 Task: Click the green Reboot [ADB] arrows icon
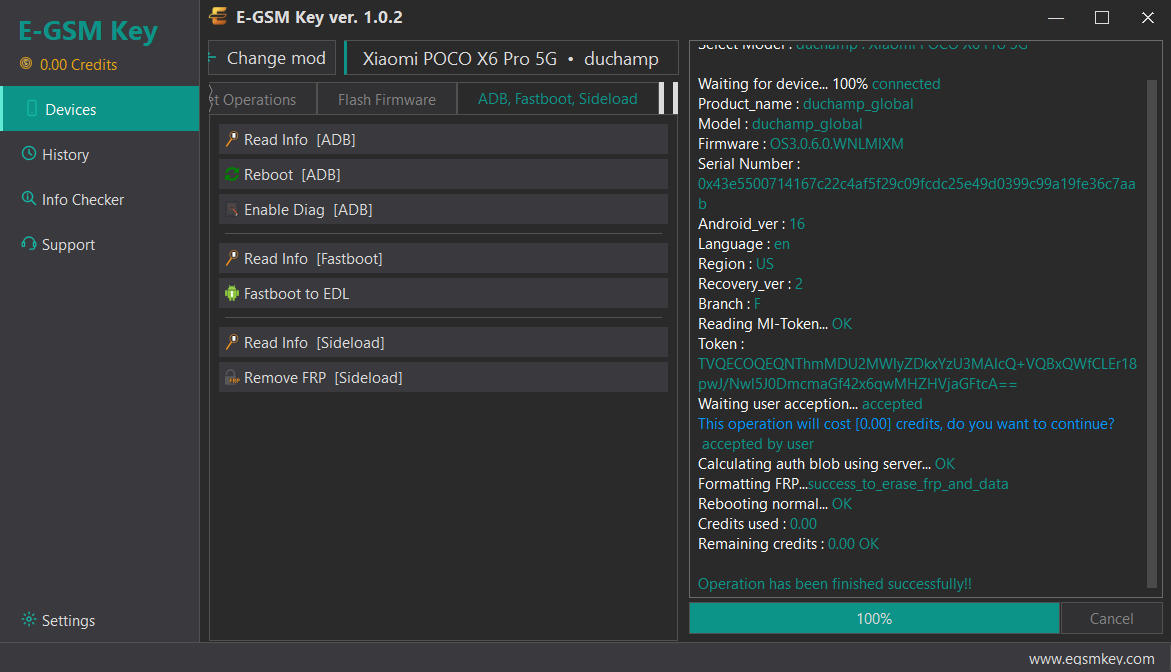coord(232,174)
